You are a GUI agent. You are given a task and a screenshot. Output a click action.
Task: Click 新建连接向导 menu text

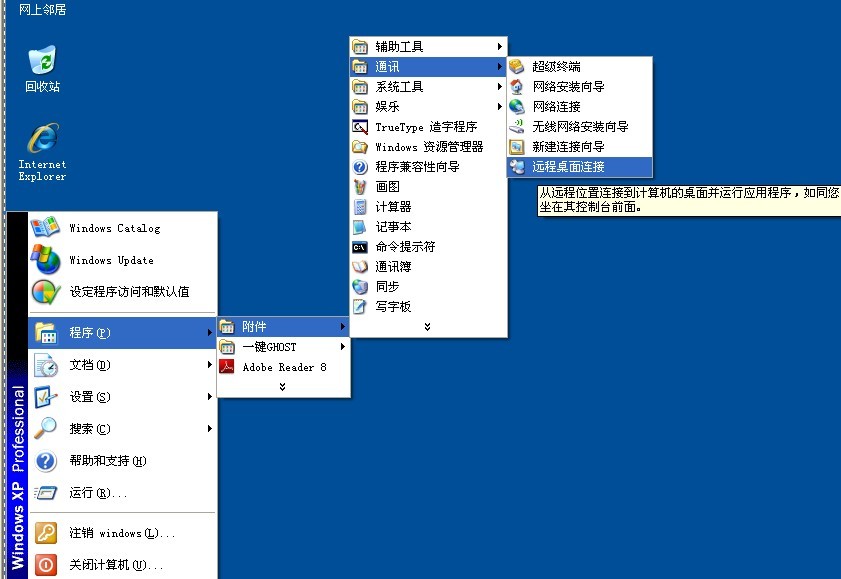tap(568, 146)
